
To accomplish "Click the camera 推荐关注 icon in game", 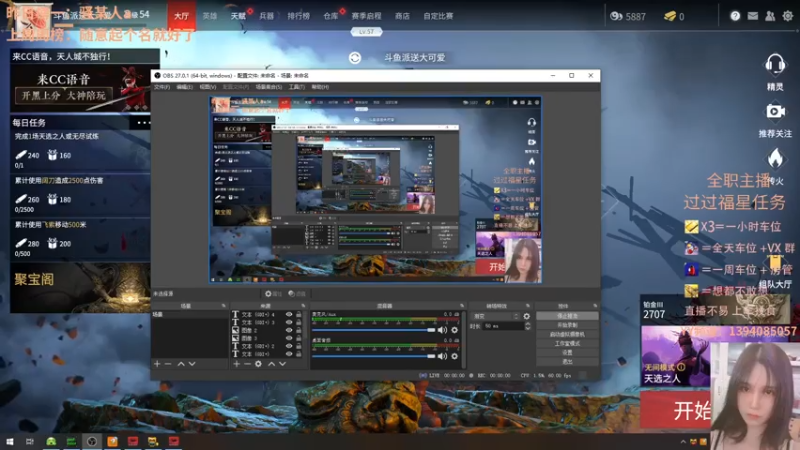I will click(x=775, y=111).
